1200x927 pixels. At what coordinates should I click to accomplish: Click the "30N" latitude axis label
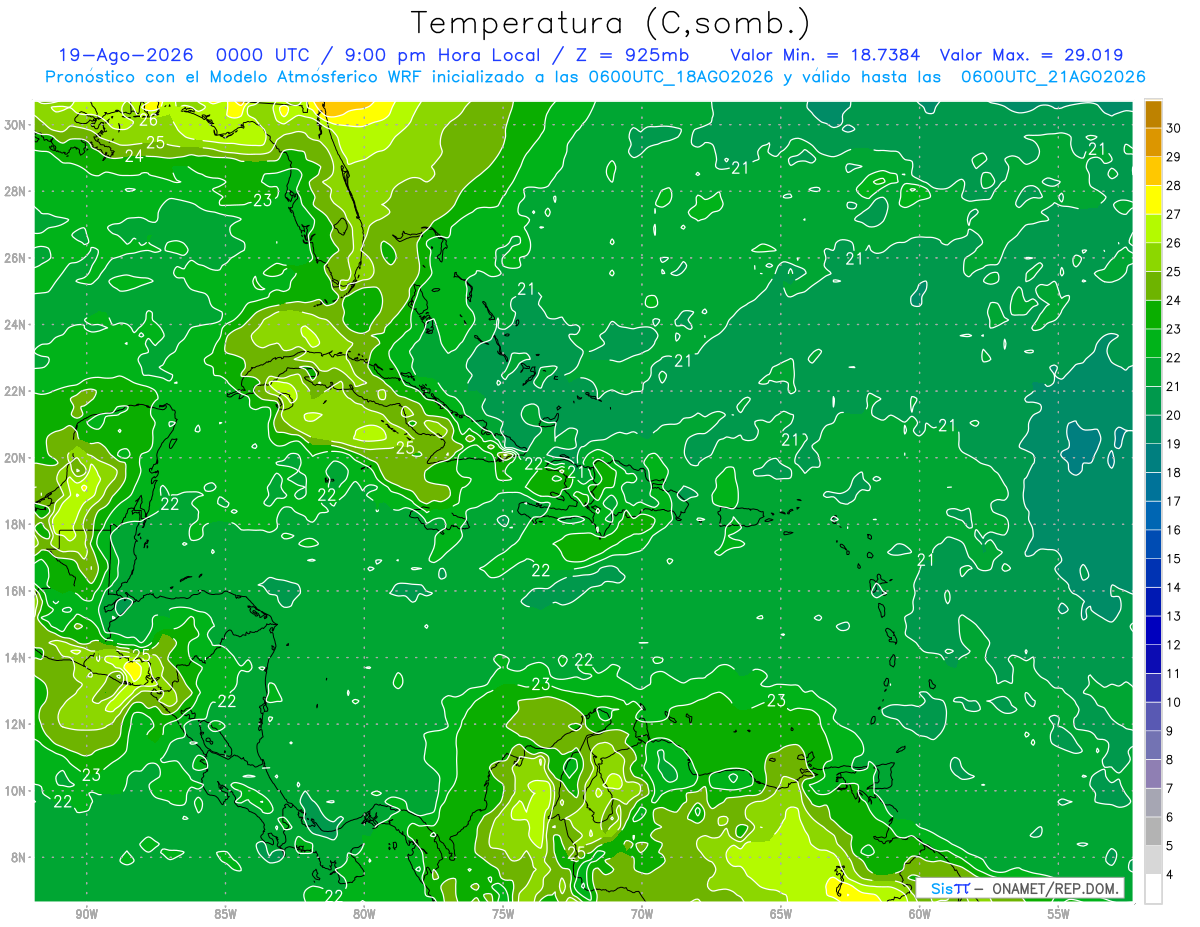tap(17, 124)
